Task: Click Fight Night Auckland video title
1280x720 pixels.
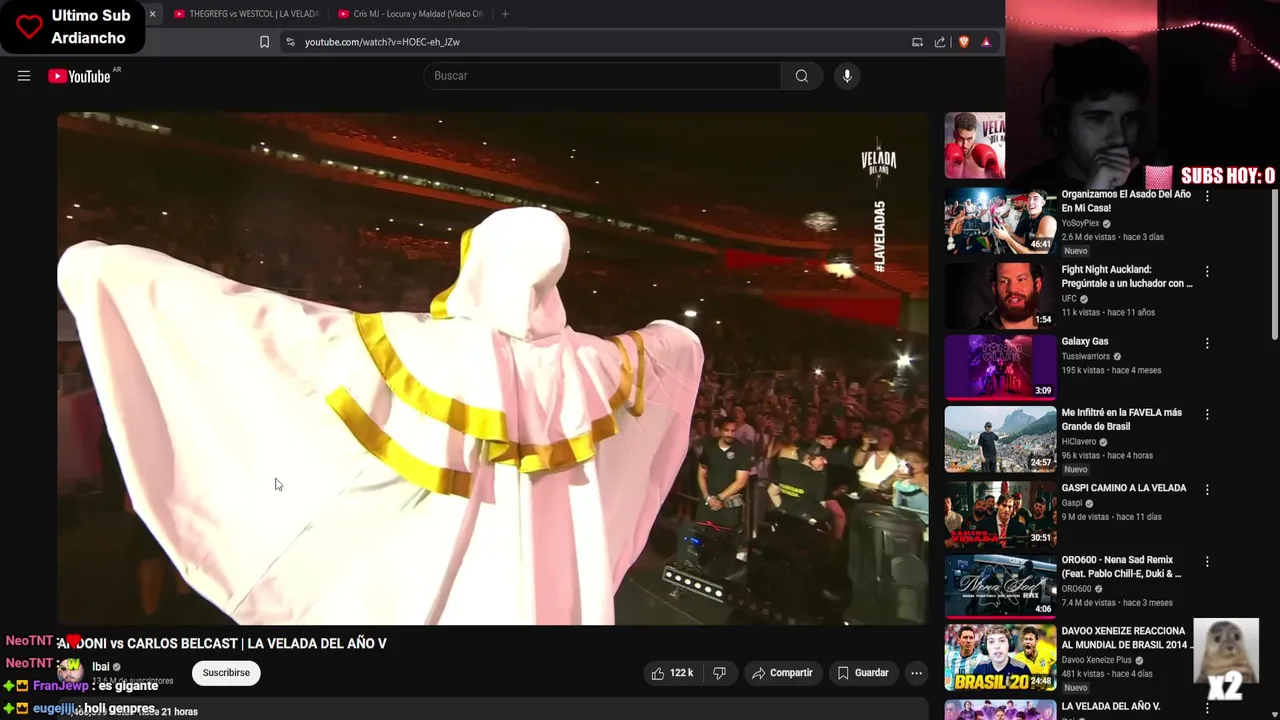Action: [1127, 276]
